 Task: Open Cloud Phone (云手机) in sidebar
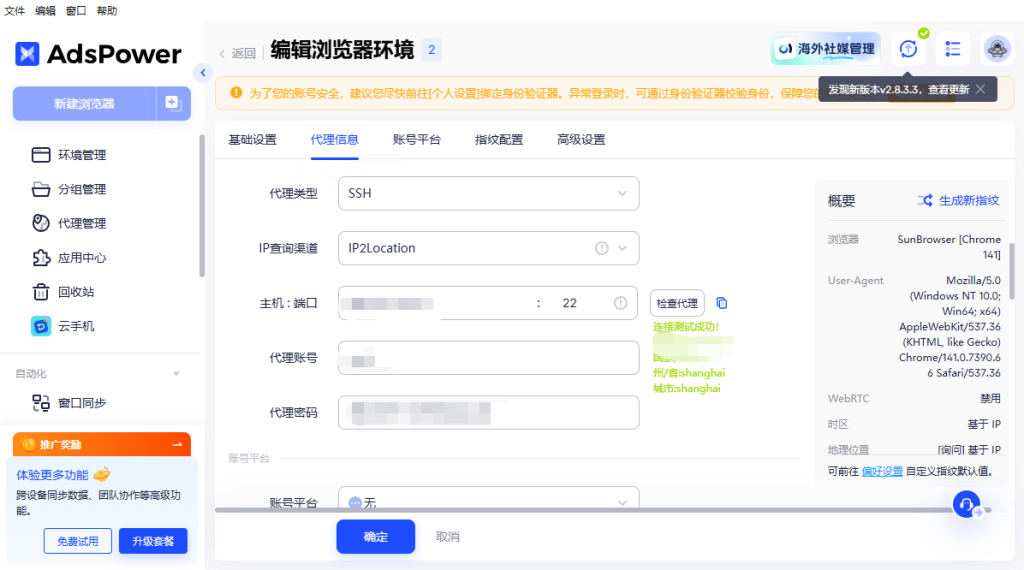tap(76, 326)
